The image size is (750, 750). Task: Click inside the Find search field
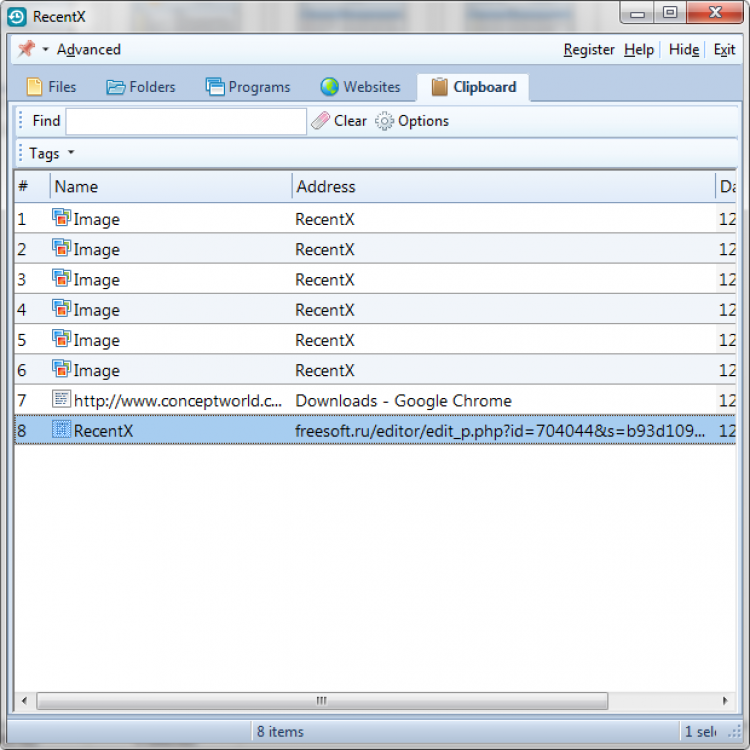coord(186,121)
